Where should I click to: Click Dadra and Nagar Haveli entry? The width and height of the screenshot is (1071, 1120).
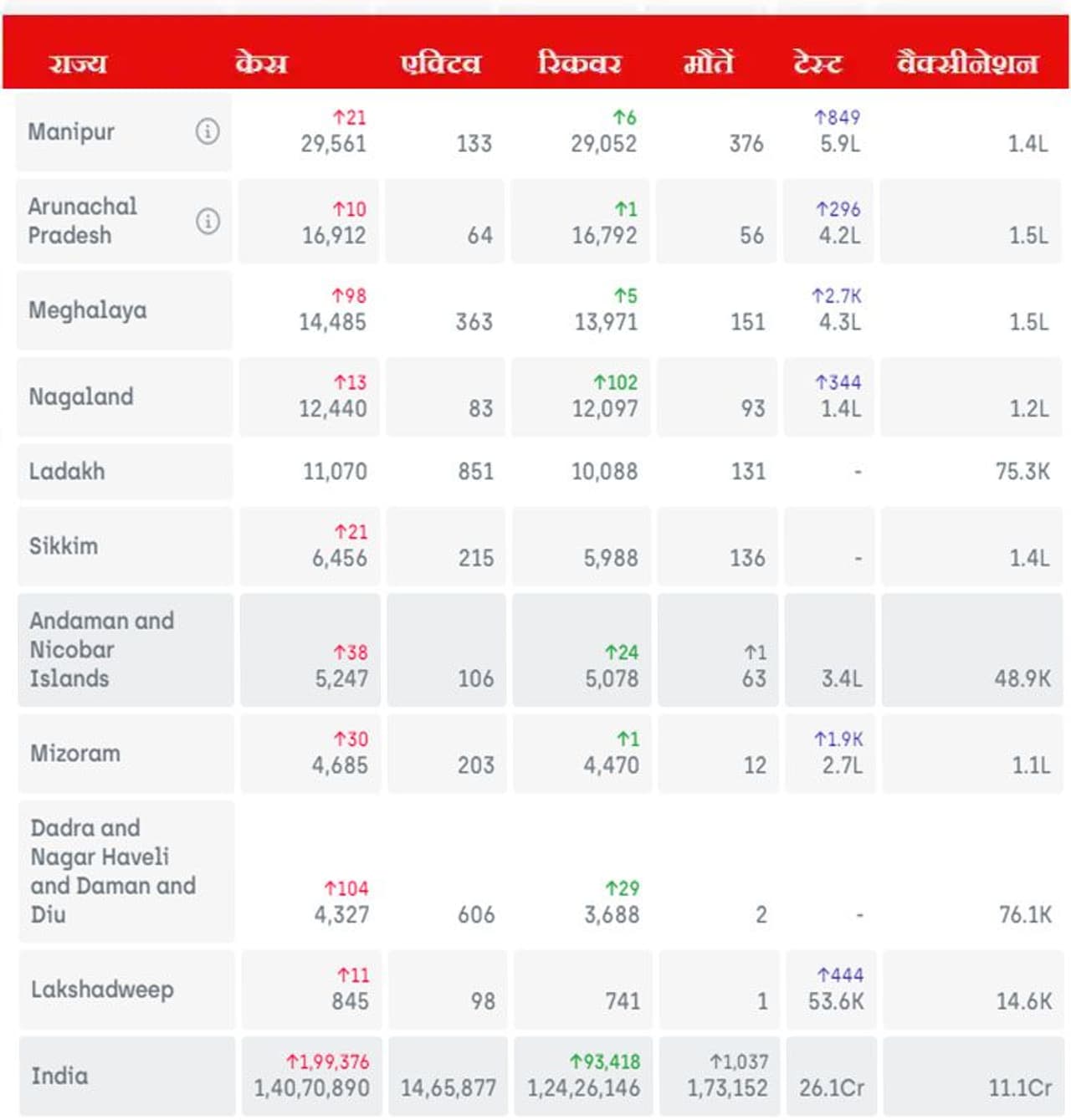[x=113, y=871]
